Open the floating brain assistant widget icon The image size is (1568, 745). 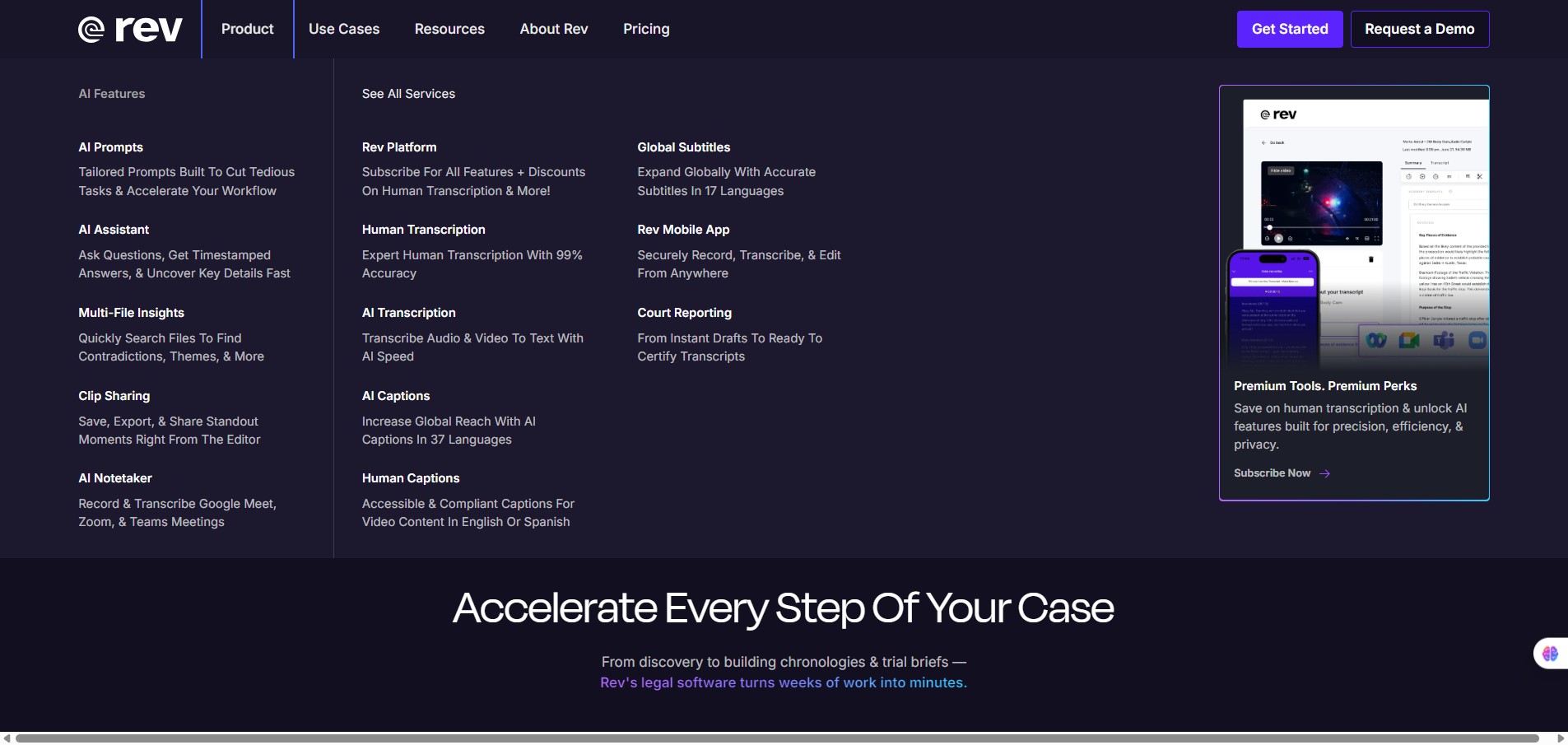click(1550, 654)
